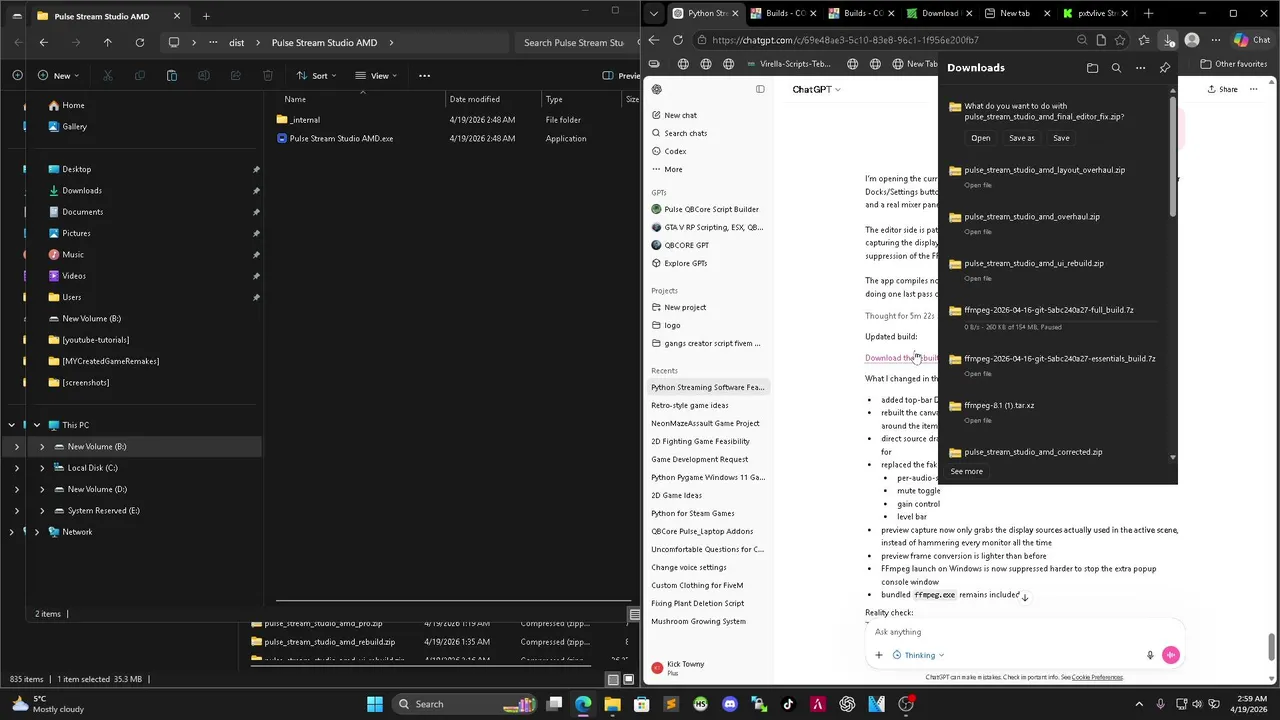The image size is (1280, 720).
Task: Jump to bottom arrow in ChatGPT conversation
Action: pos(1024,597)
